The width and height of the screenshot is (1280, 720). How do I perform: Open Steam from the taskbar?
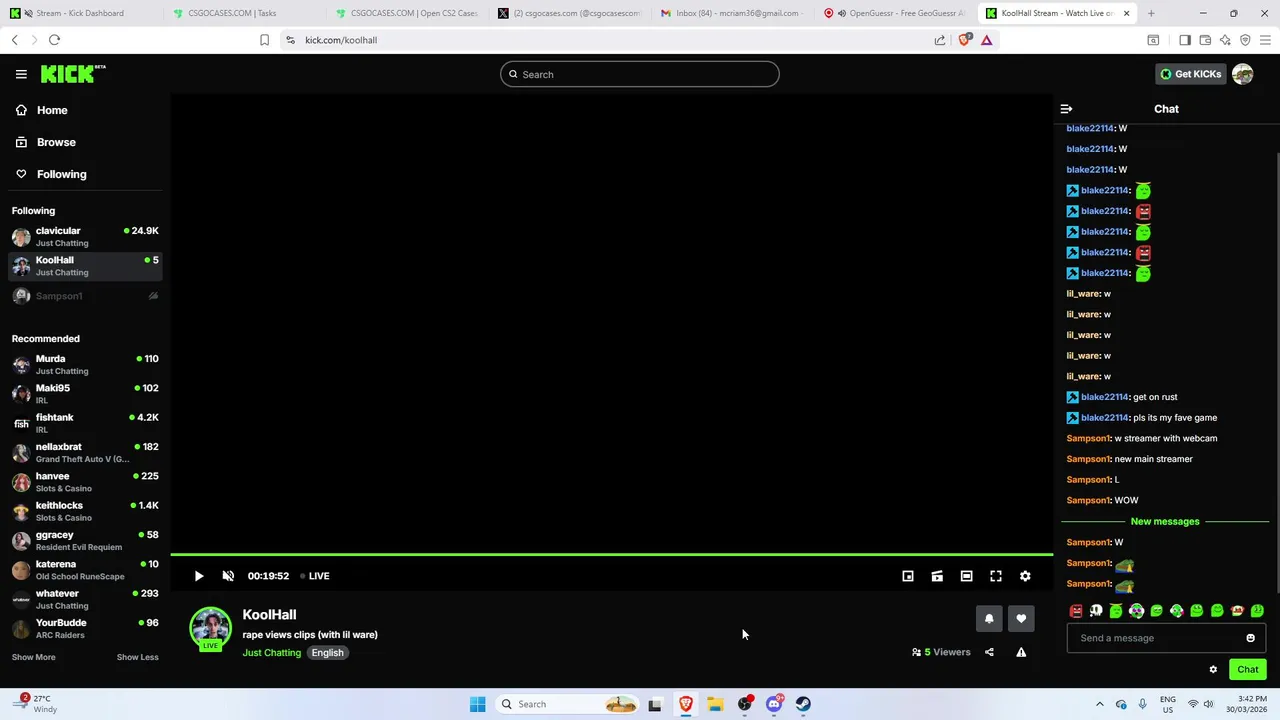(x=803, y=704)
